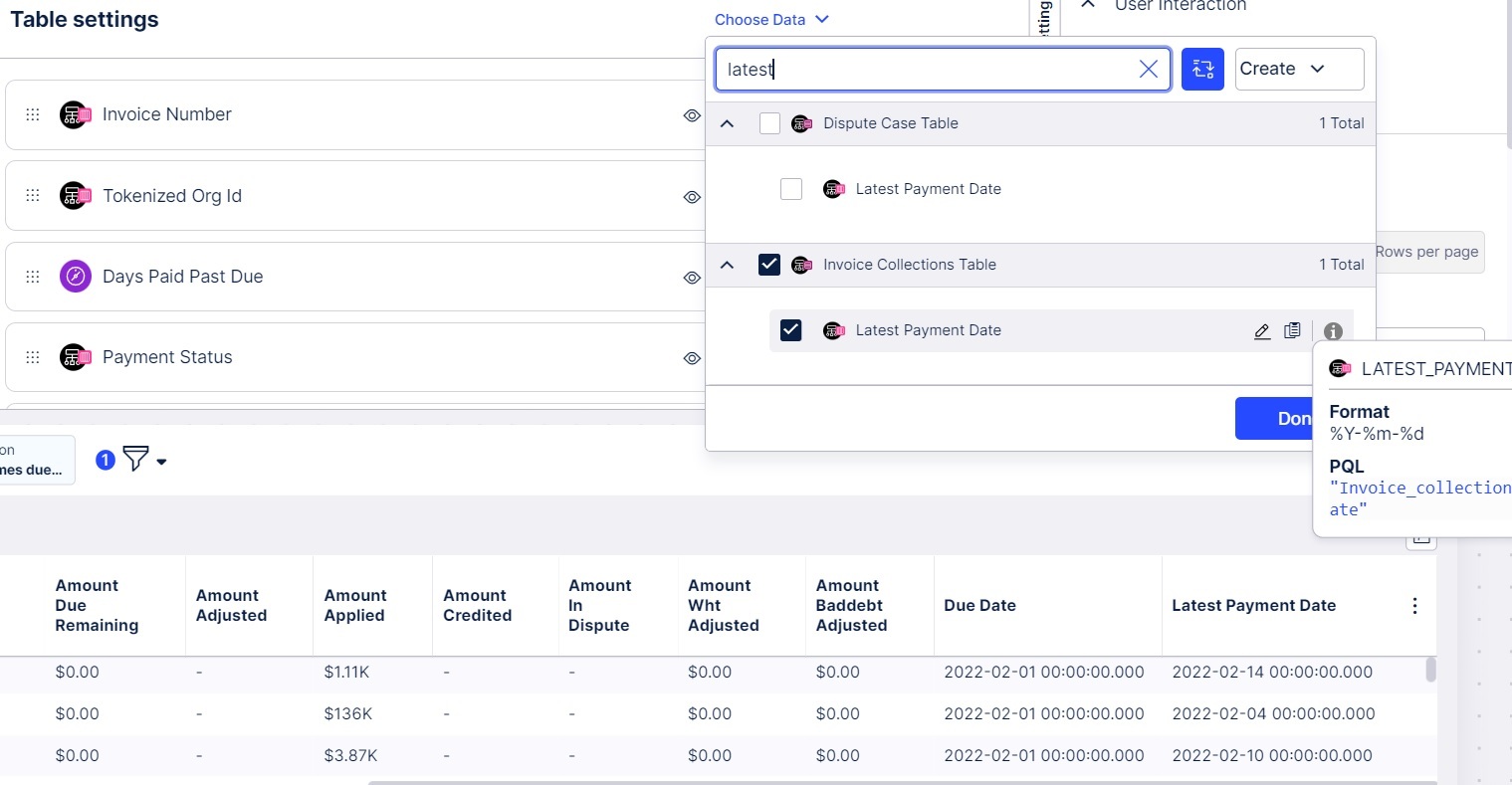Click the Tokenized Org Id column type icon
Screen dimensions: 1512x785
pyautogui.click(x=76, y=195)
